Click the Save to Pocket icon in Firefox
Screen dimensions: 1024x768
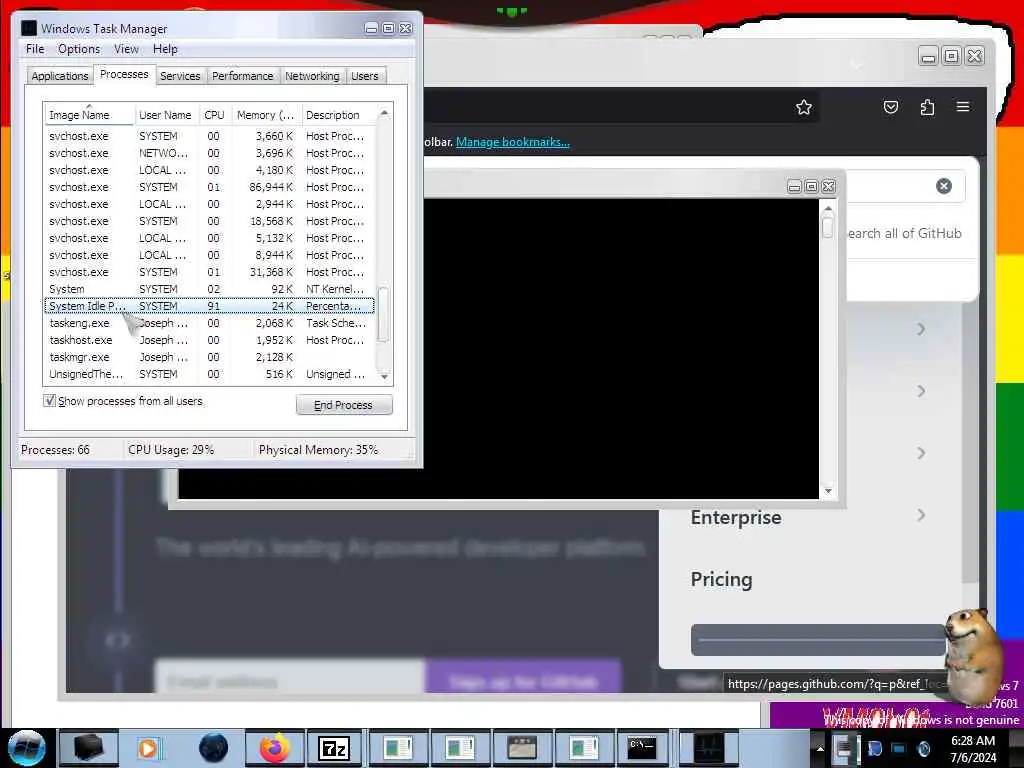(x=891, y=107)
